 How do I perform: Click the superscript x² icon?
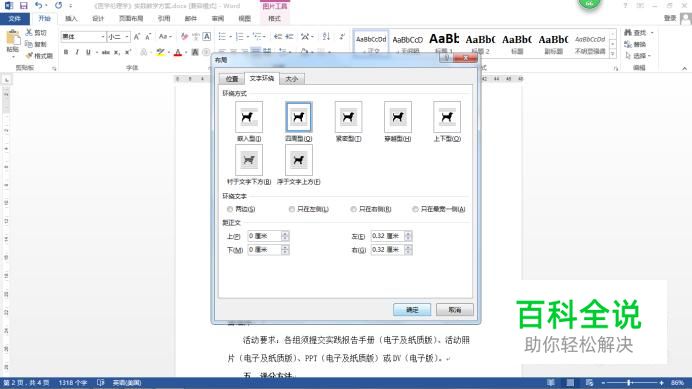[128, 52]
